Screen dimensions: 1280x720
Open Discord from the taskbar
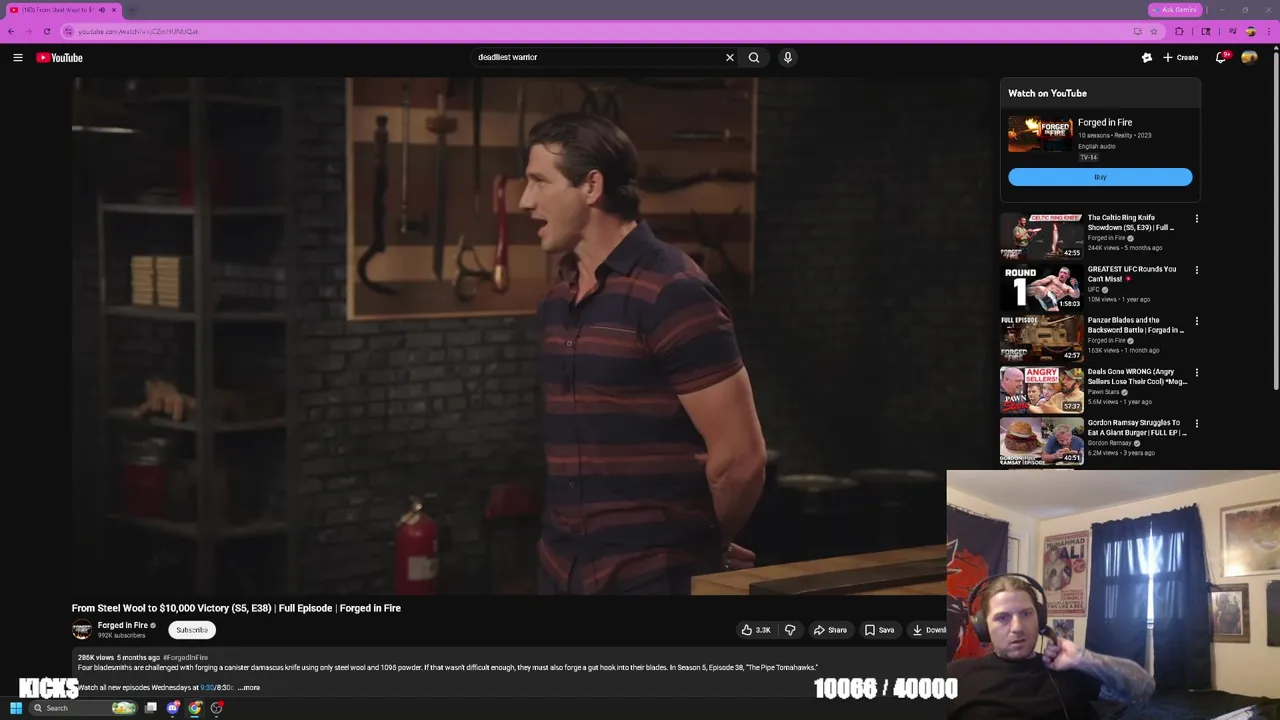click(173, 708)
